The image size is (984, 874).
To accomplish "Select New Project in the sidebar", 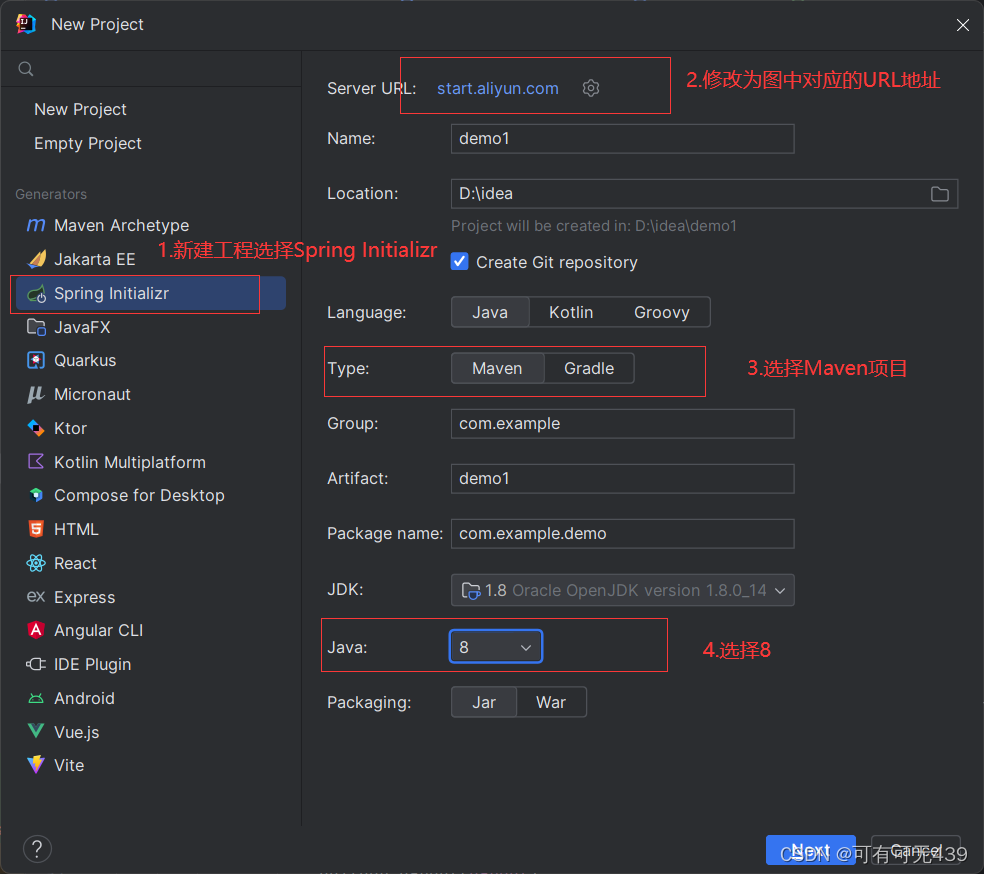I will pos(80,109).
